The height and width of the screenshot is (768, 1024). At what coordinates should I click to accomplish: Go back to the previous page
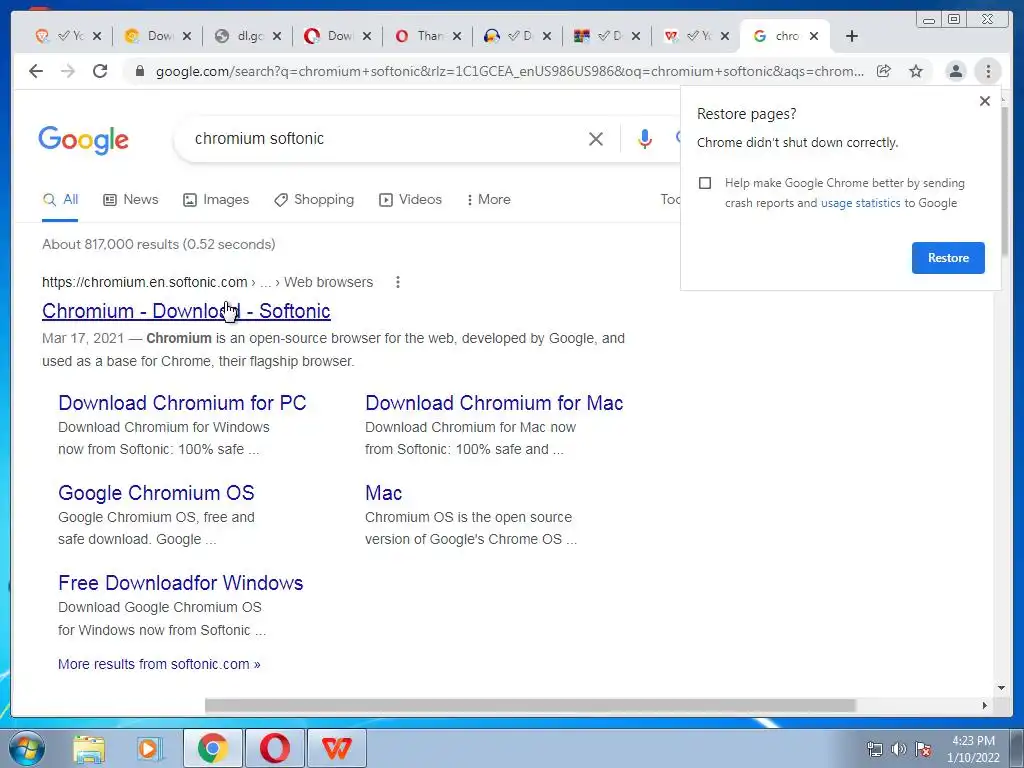coord(36,71)
